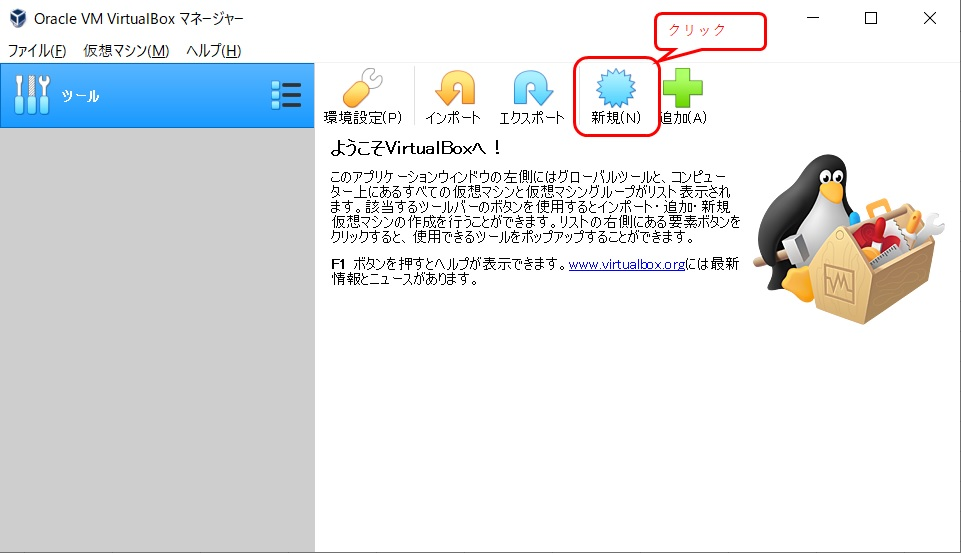Open the ヘルプ(H) menu
The width and height of the screenshot is (961, 553).
click(213, 50)
